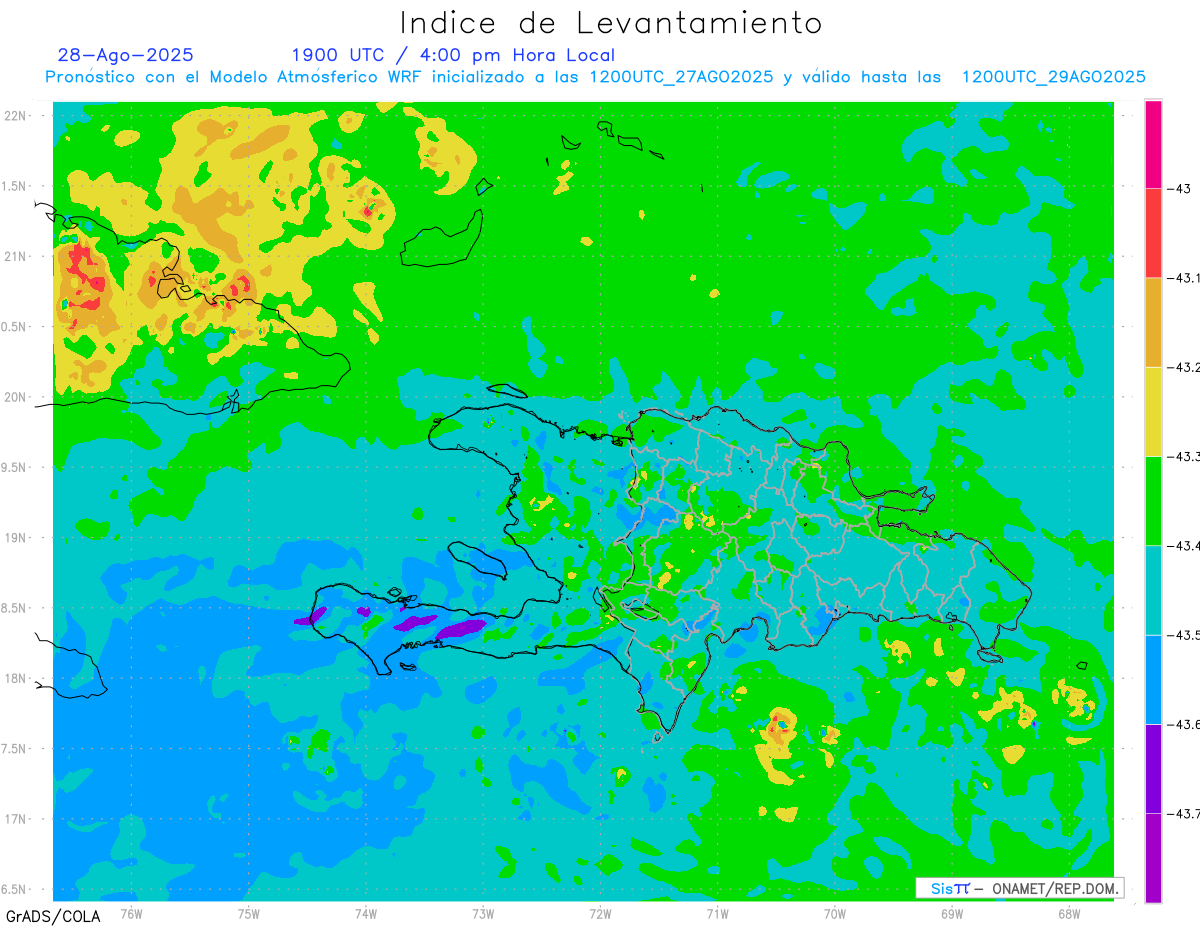Click the teal legend swatch above -43.5
This screenshot has width=1200, height=927.
(x=1153, y=590)
